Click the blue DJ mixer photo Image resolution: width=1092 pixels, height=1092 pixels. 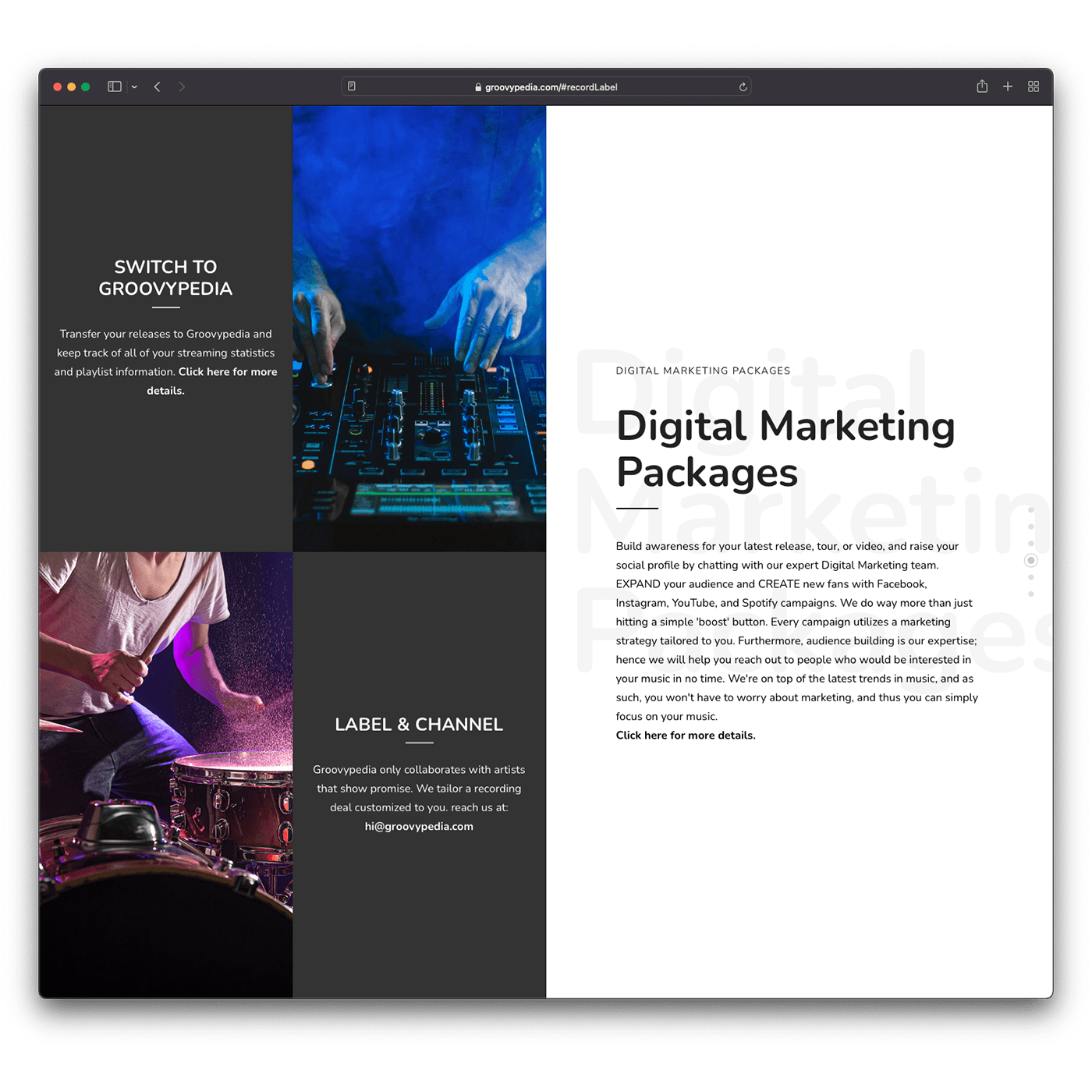tap(420, 328)
